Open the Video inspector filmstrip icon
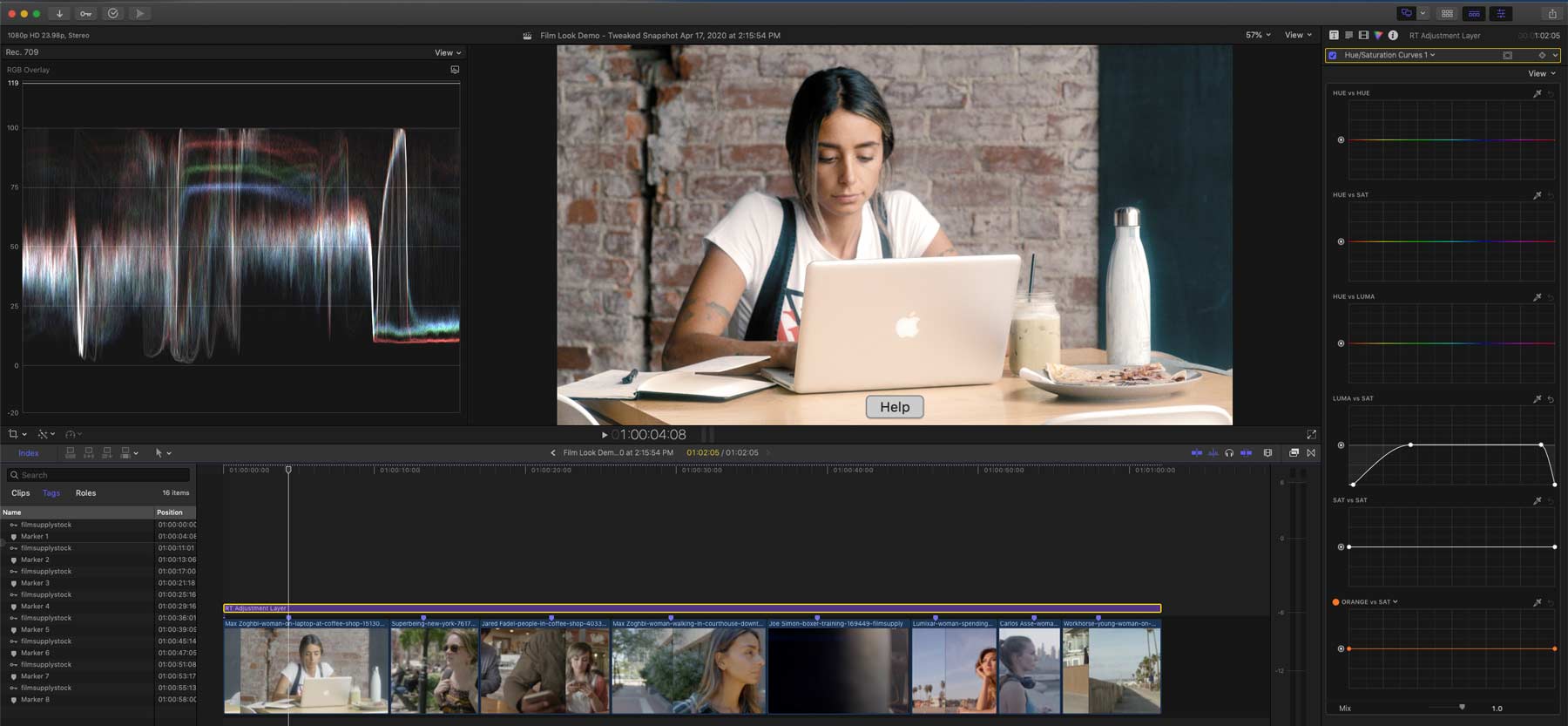 point(1363,36)
